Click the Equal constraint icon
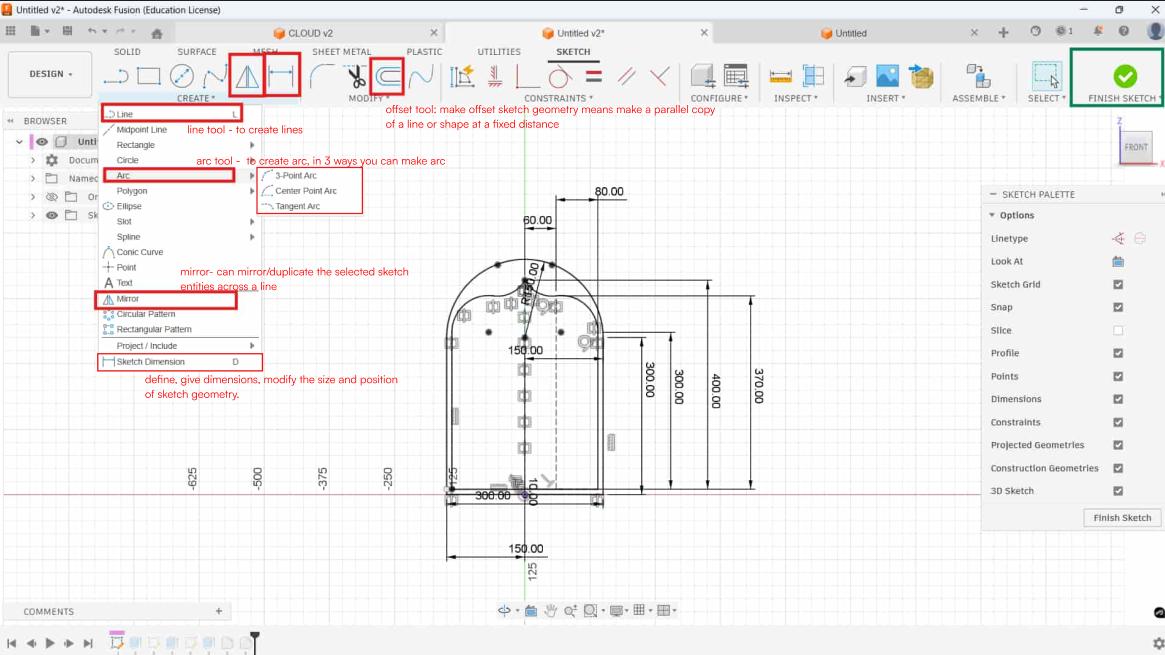 593,76
